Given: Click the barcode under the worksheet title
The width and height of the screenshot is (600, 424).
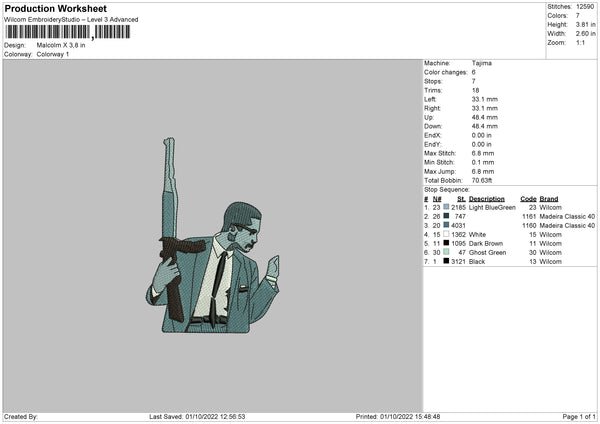Looking at the screenshot, I should click(x=68, y=32).
